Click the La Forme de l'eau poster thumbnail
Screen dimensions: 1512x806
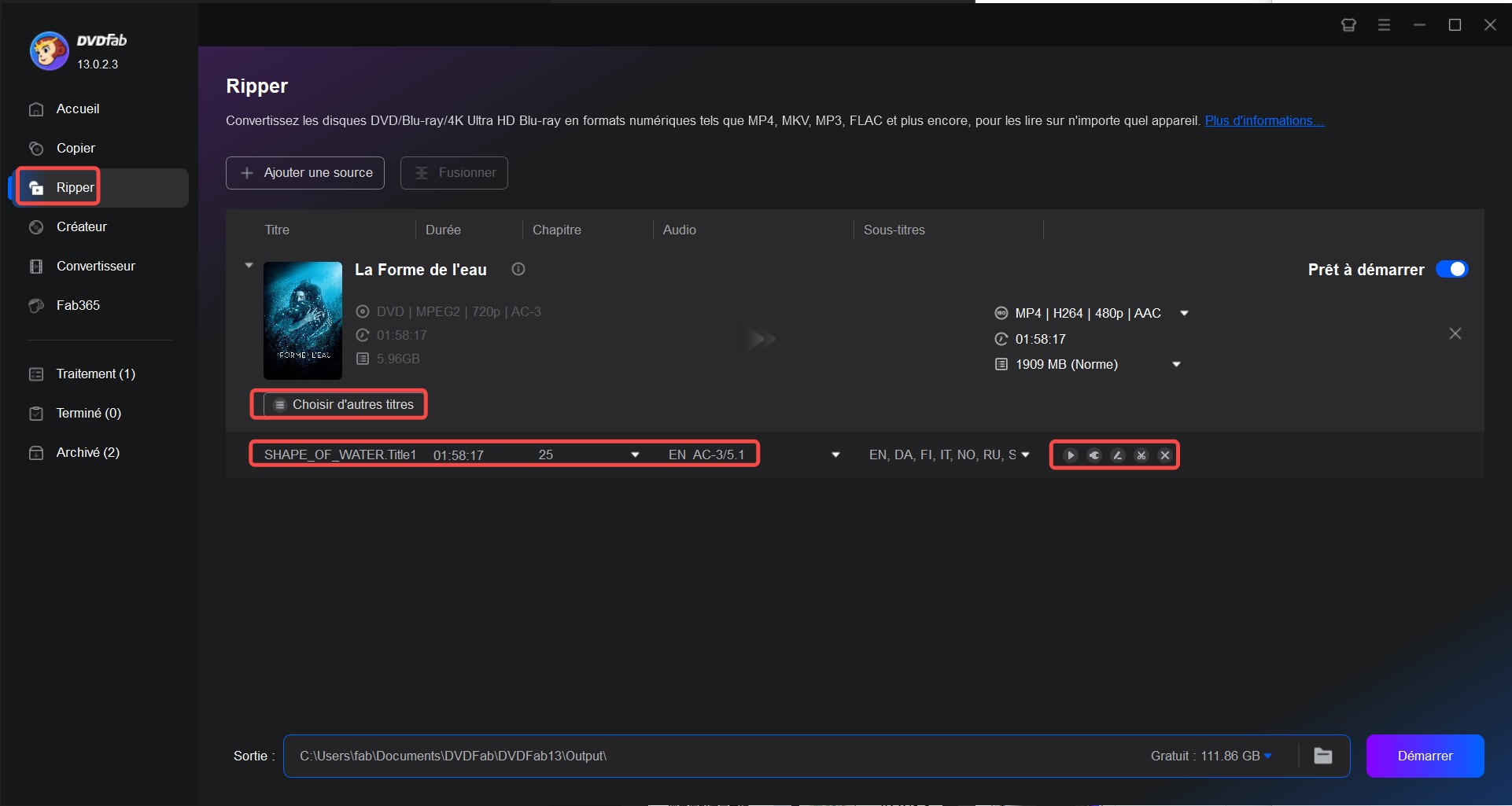303,321
